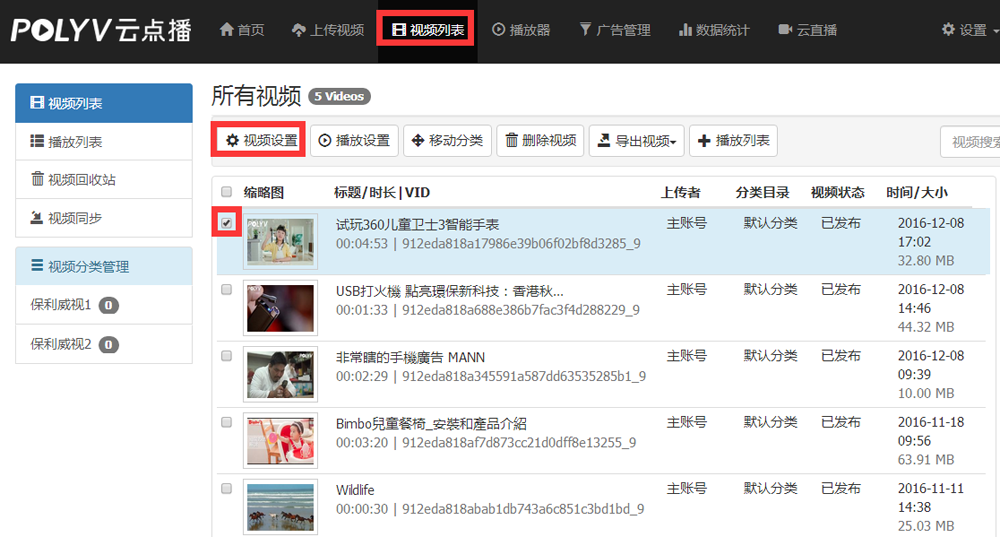Go to 上传视频 tab

point(327,30)
